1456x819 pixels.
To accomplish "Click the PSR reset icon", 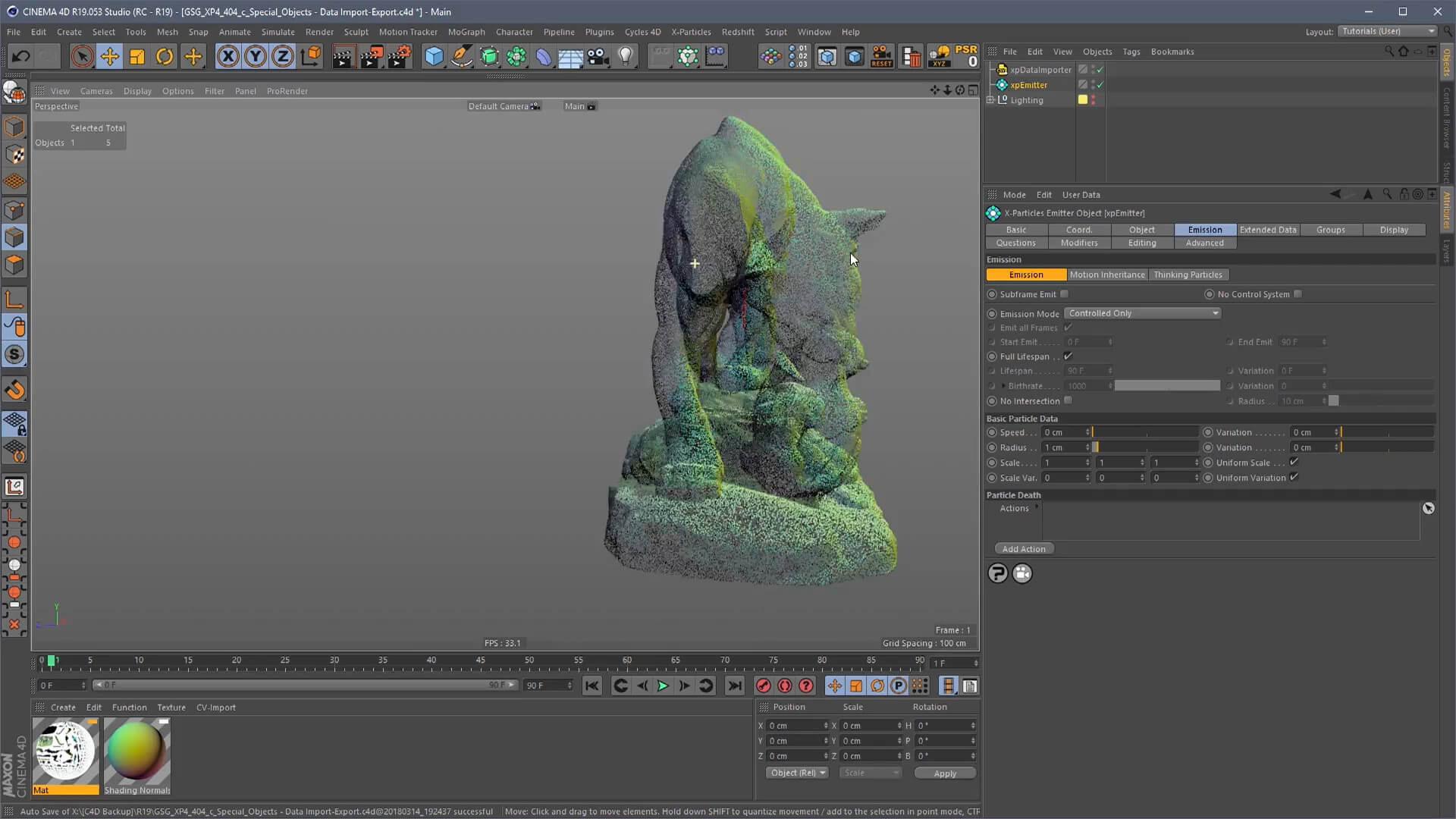I will pyautogui.click(x=966, y=56).
